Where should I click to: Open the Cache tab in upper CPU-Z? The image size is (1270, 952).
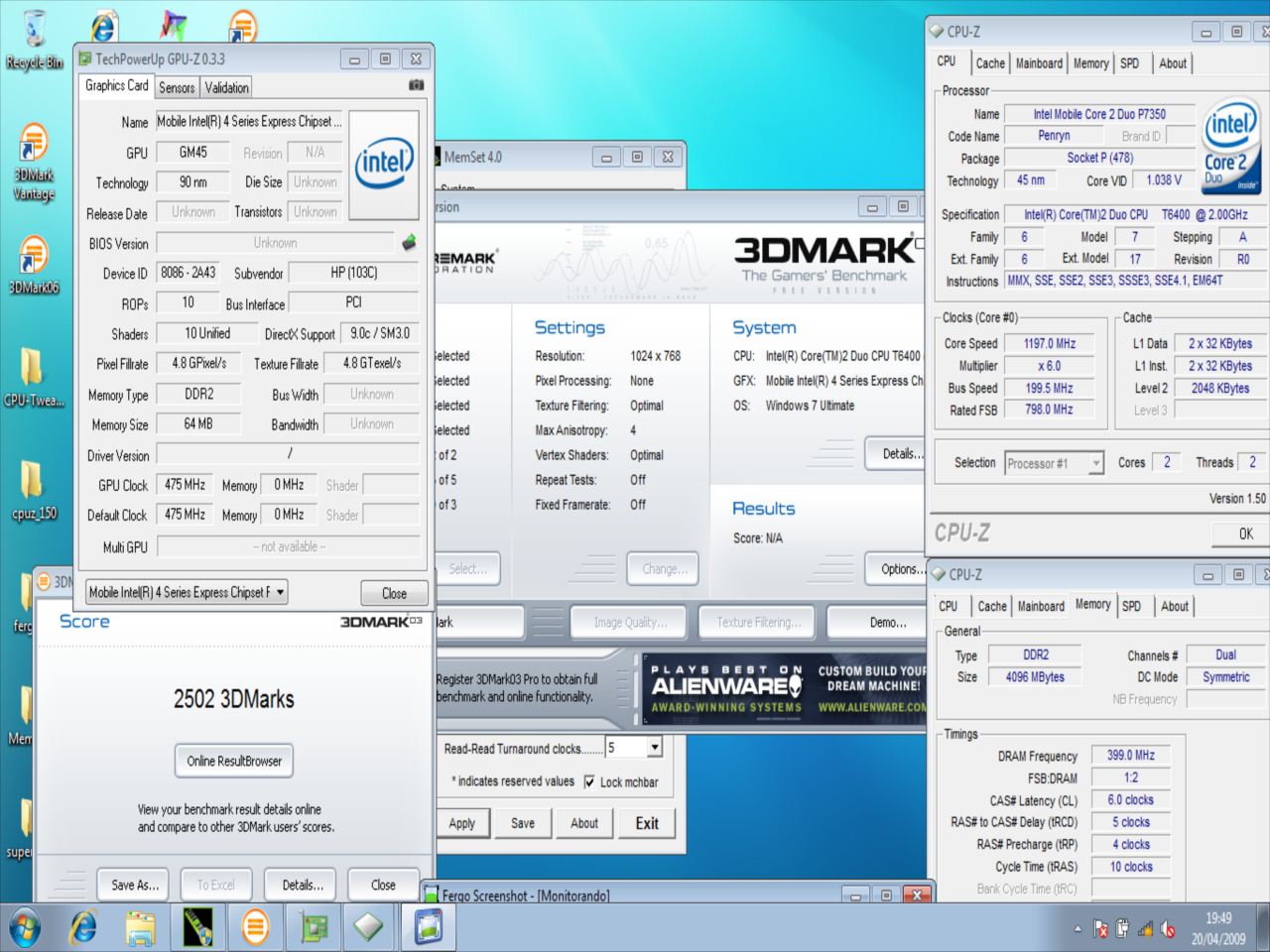[989, 63]
